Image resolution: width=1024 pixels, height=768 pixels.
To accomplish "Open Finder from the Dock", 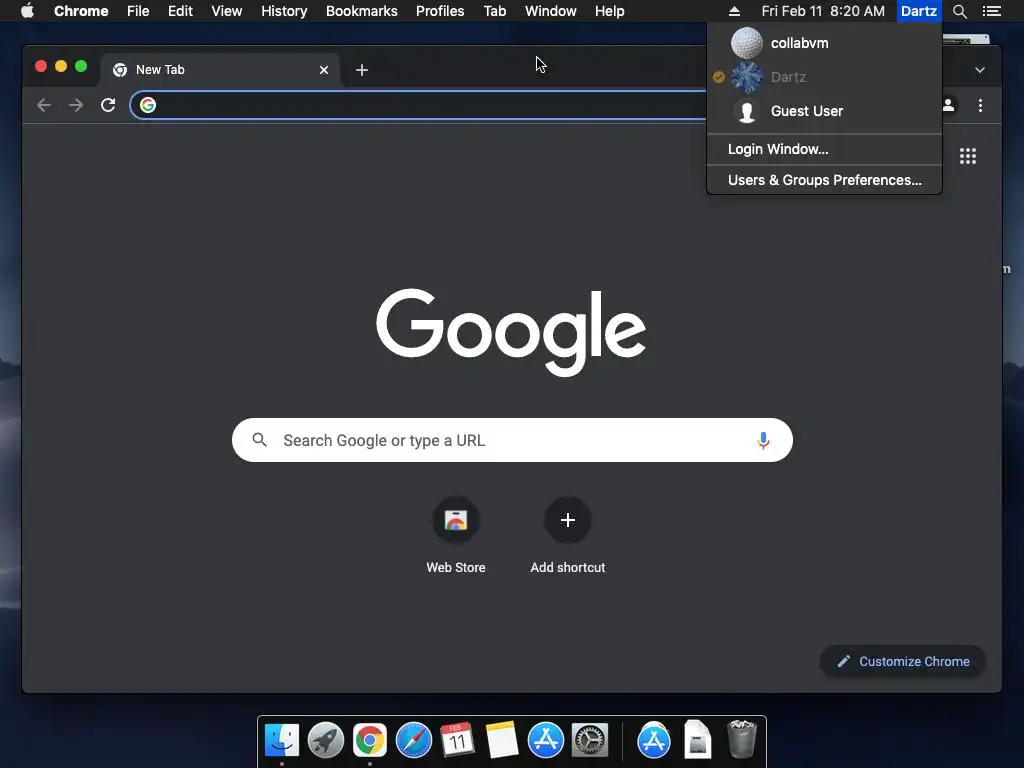I will coord(281,741).
